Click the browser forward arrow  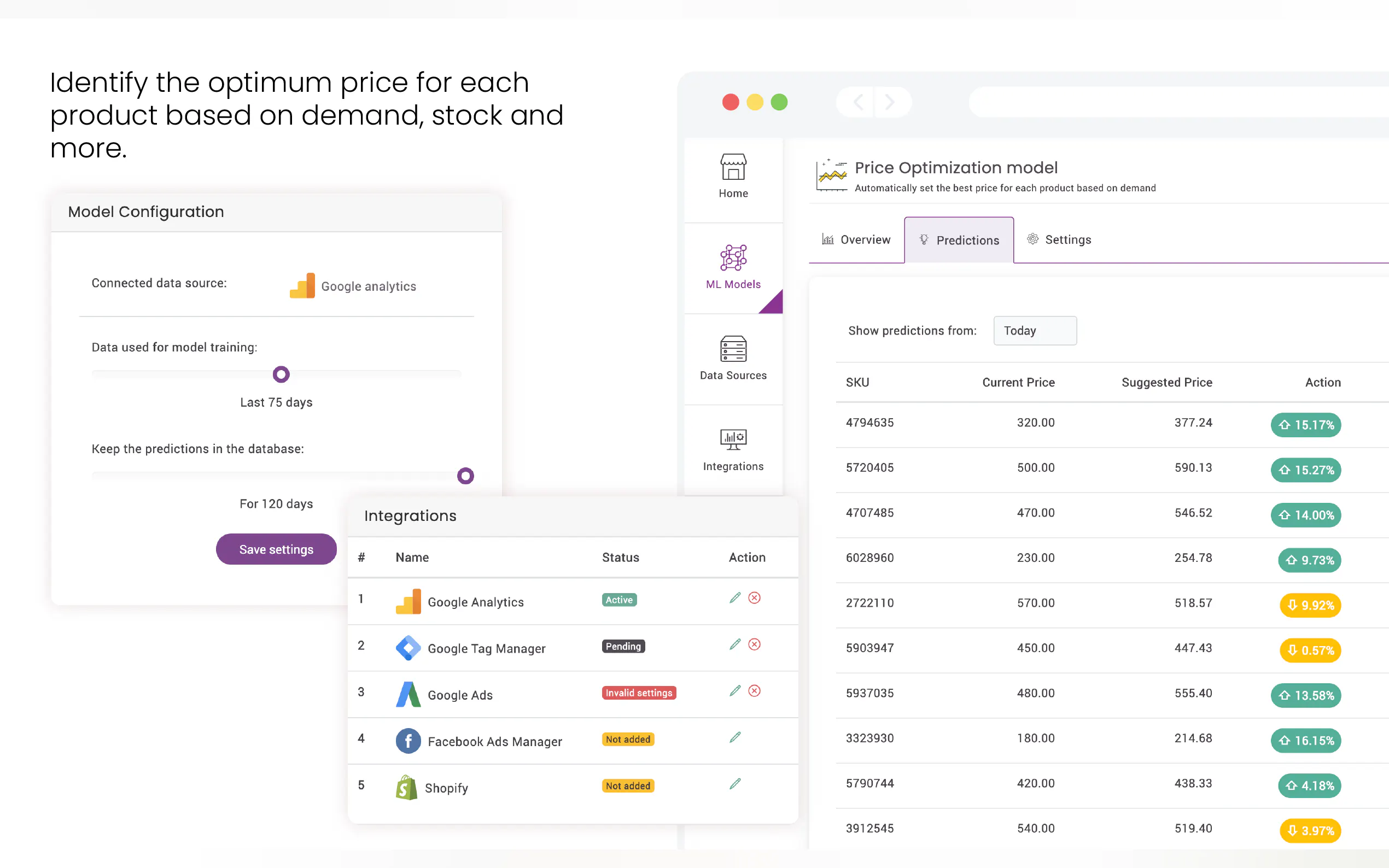[889, 102]
